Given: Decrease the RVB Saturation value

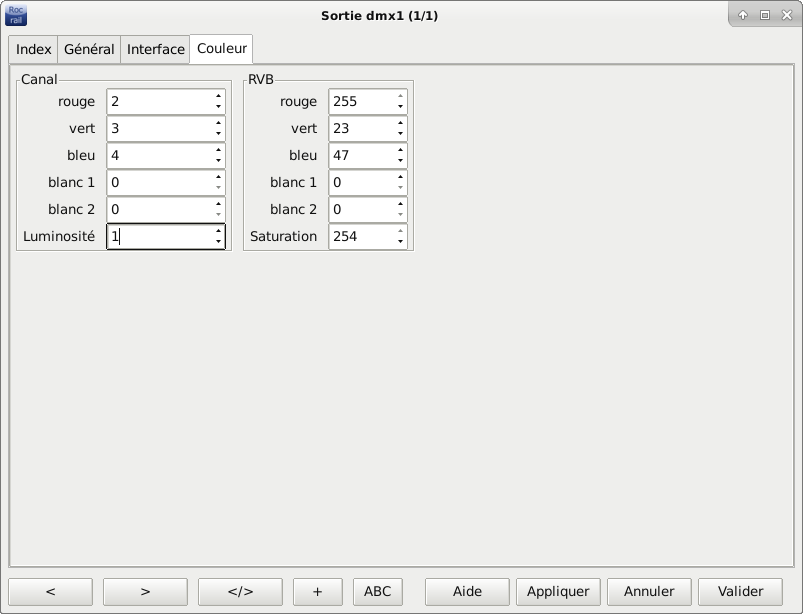Looking at the screenshot, I should tap(400, 242).
